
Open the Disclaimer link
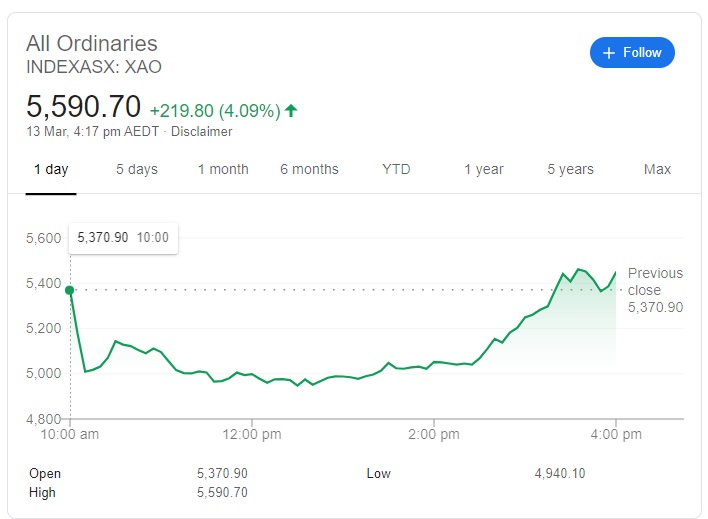(x=201, y=132)
